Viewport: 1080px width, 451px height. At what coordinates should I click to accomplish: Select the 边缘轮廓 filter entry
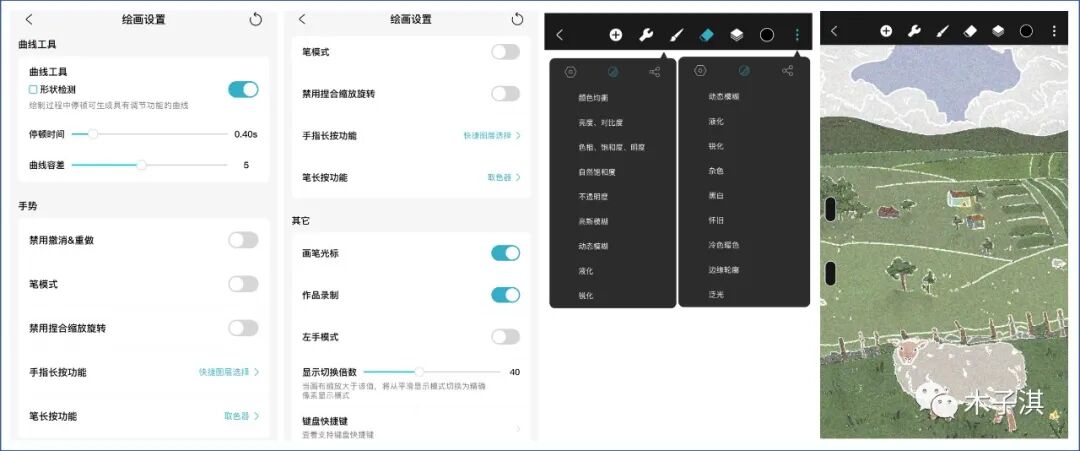click(x=723, y=270)
